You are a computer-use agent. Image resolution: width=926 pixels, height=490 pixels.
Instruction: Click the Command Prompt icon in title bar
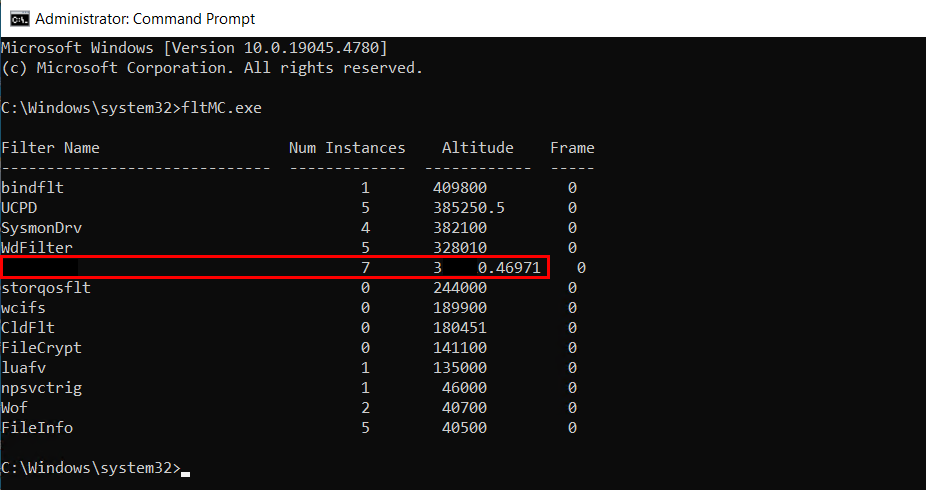point(18,18)
